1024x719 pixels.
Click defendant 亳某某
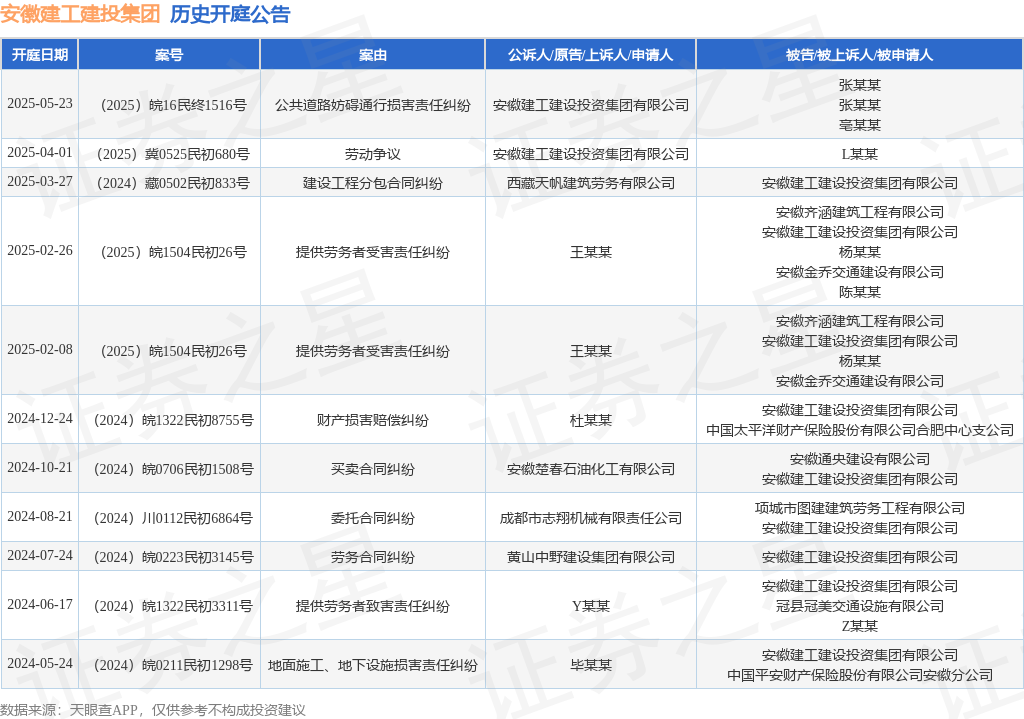[x=859, y=125]
